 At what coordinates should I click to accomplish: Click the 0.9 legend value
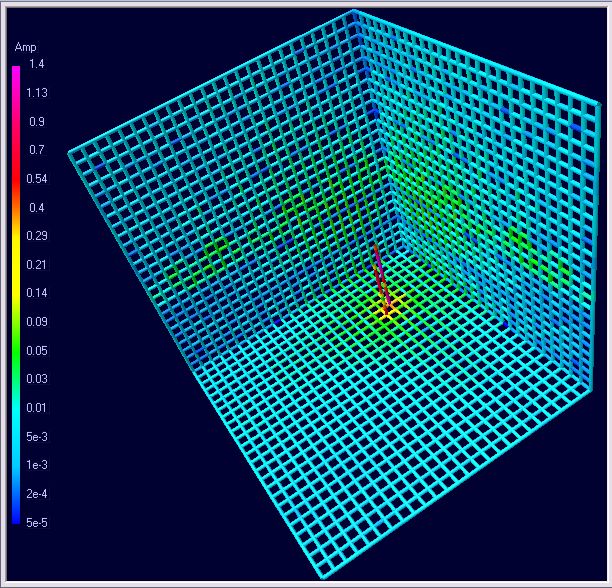coord(37,122)
